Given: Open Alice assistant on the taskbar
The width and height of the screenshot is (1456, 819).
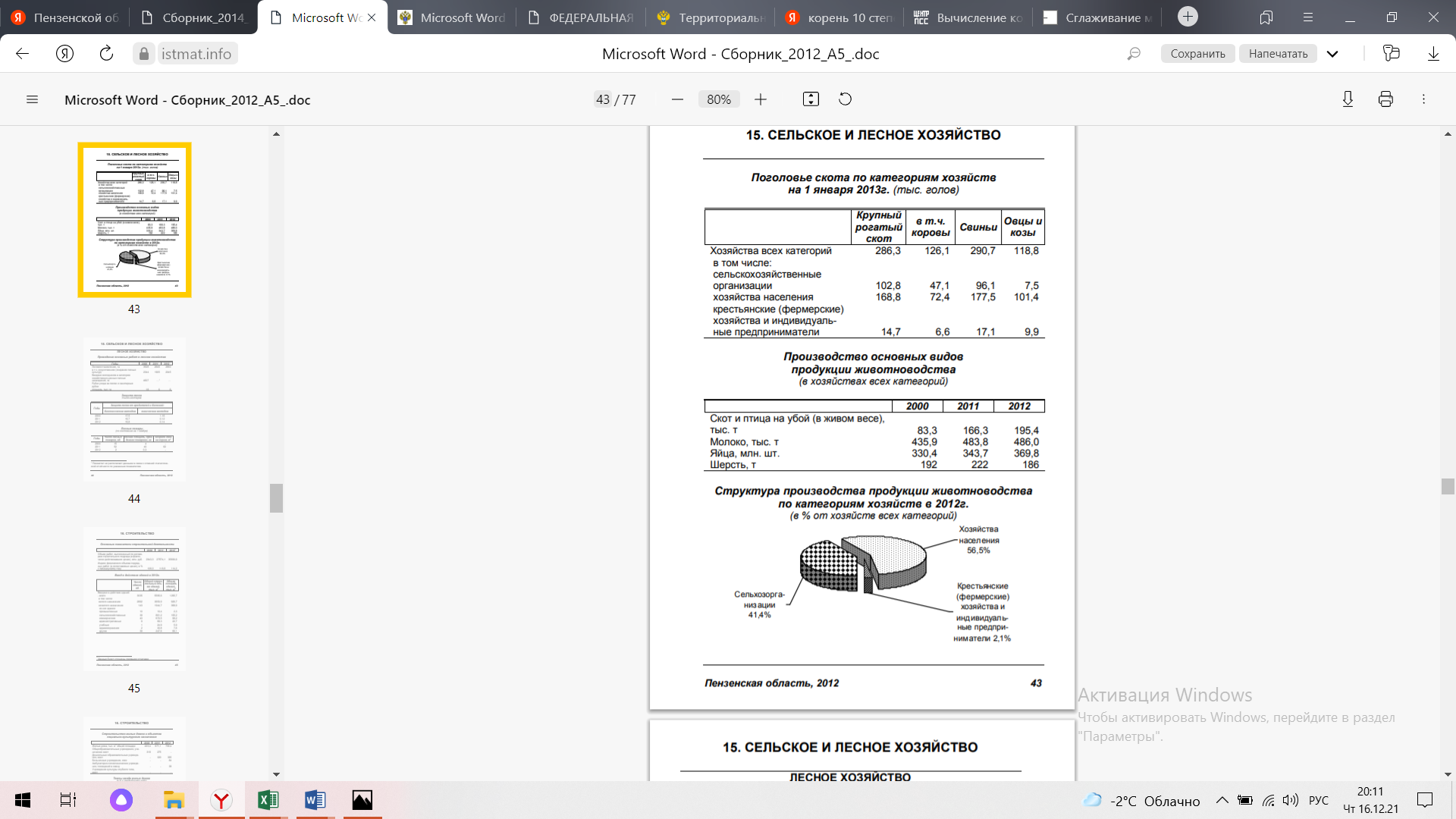Looking at the screenshot, I should 121,800.
